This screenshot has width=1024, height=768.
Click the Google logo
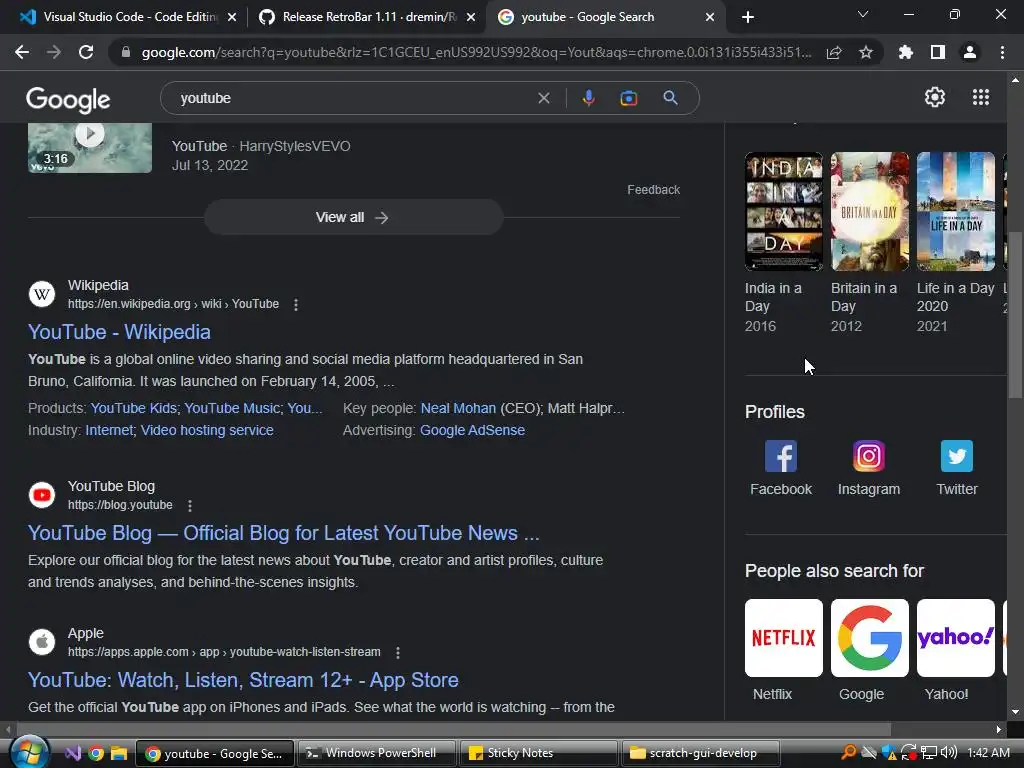[x=68, y=99]
